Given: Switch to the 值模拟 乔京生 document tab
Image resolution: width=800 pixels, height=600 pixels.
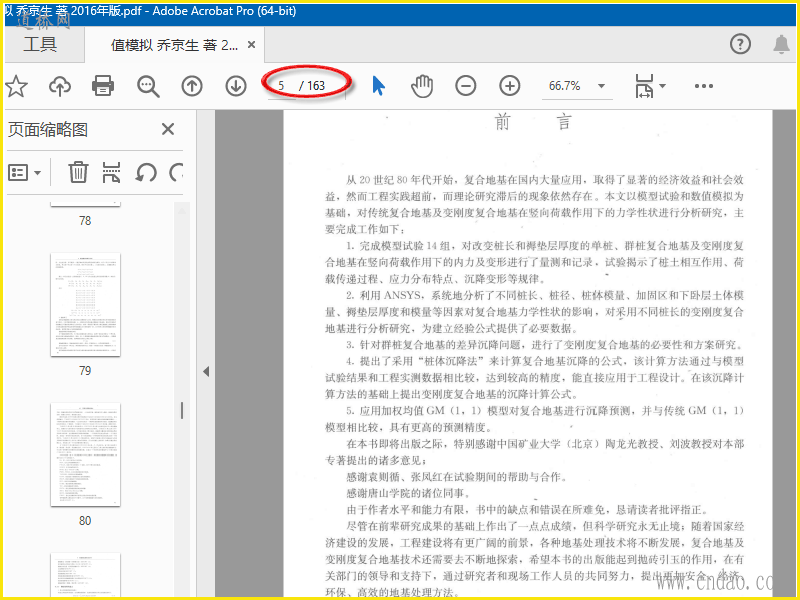Looking at the screenshot, I should (174, 45).
